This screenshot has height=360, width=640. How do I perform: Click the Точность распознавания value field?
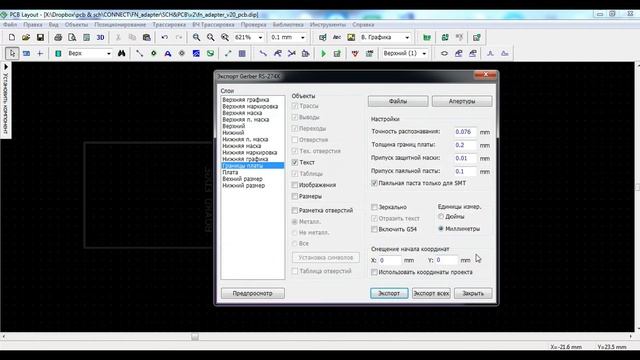(466, 132)
